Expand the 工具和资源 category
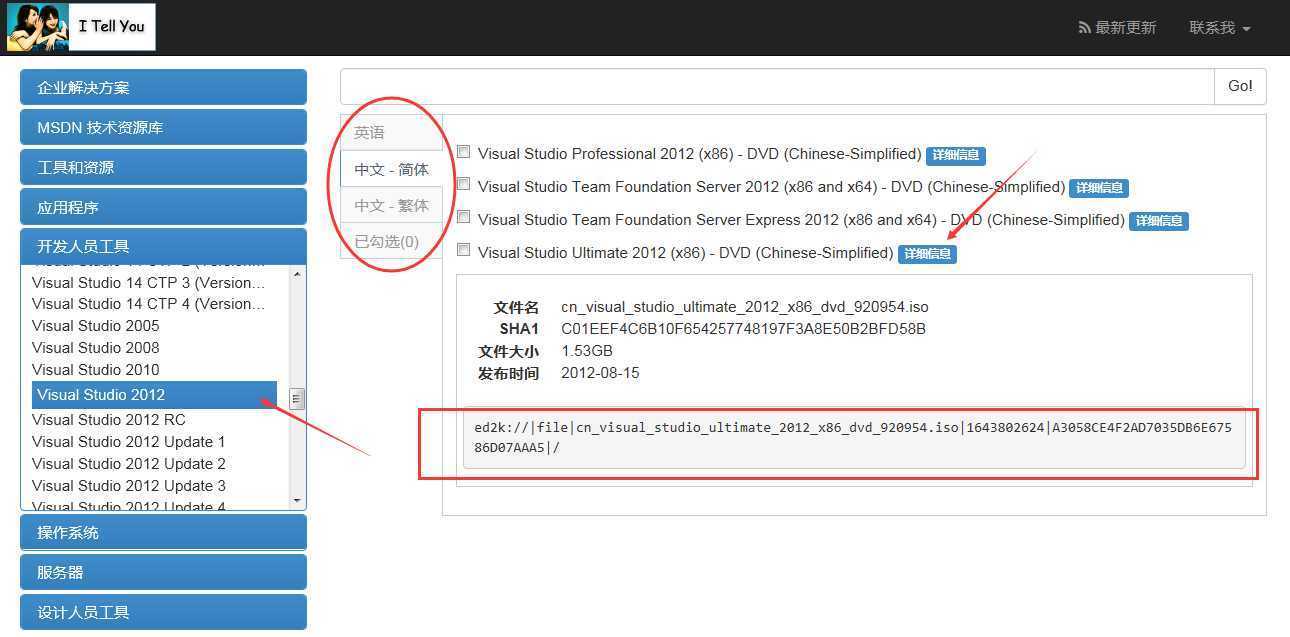This screenshot has width=1290, height=637. [x=163, y=167]
